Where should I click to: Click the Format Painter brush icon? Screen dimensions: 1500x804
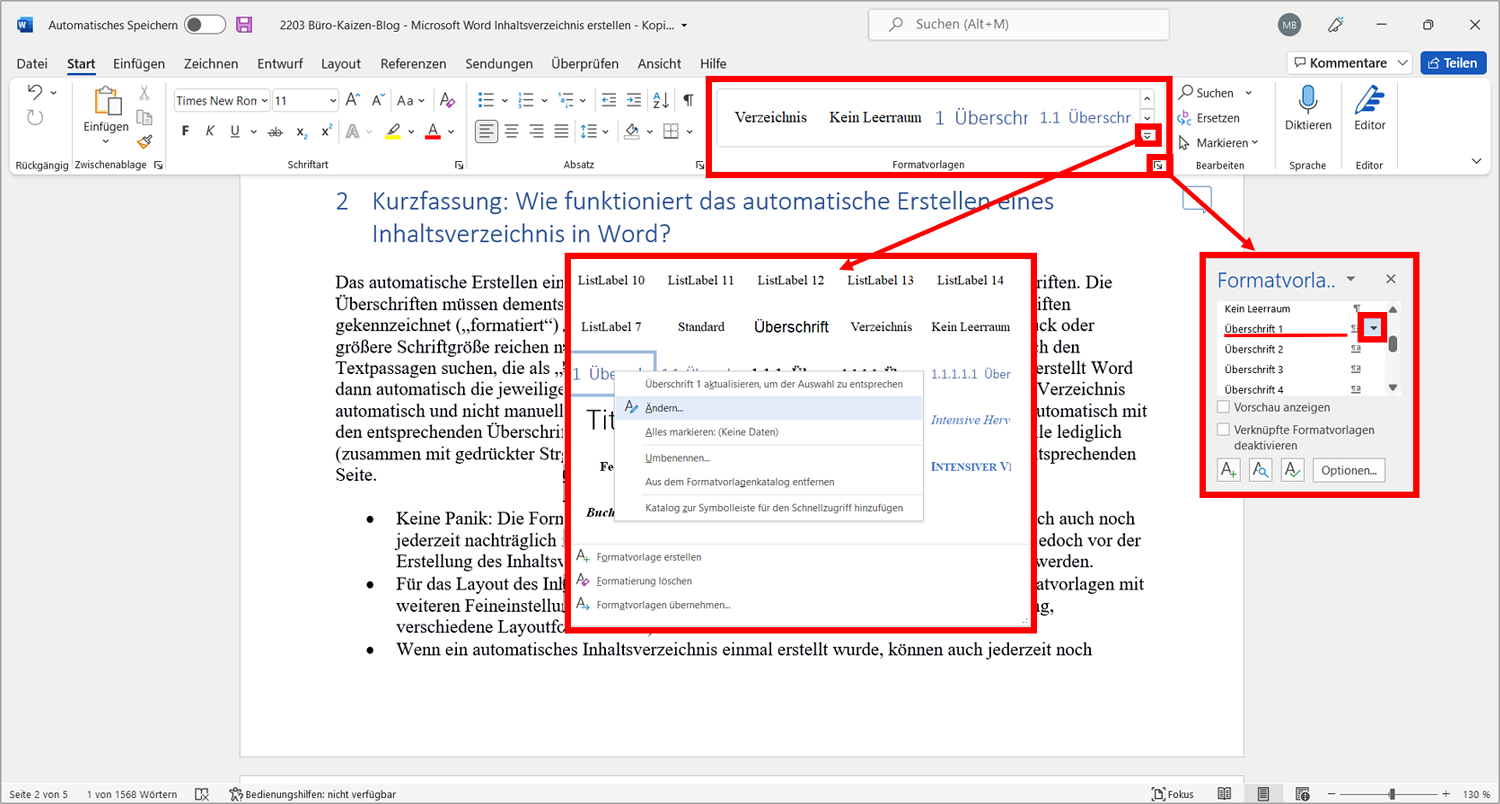pyautogui.click(x=144, y=141)
